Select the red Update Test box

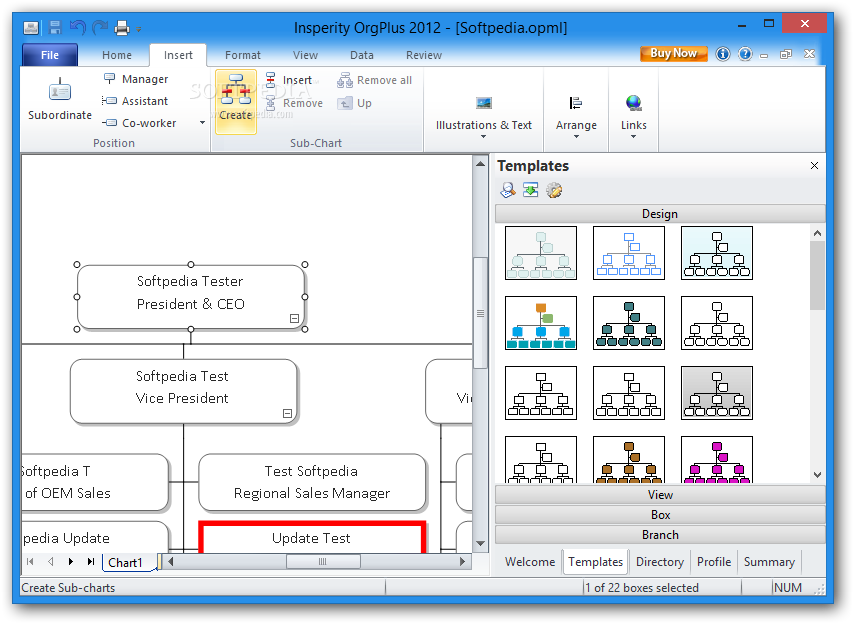point(312,538)
